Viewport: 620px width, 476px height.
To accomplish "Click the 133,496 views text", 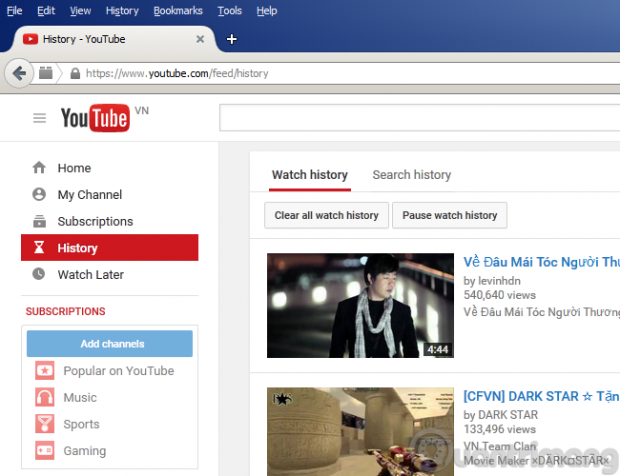I will pos(499,429).
